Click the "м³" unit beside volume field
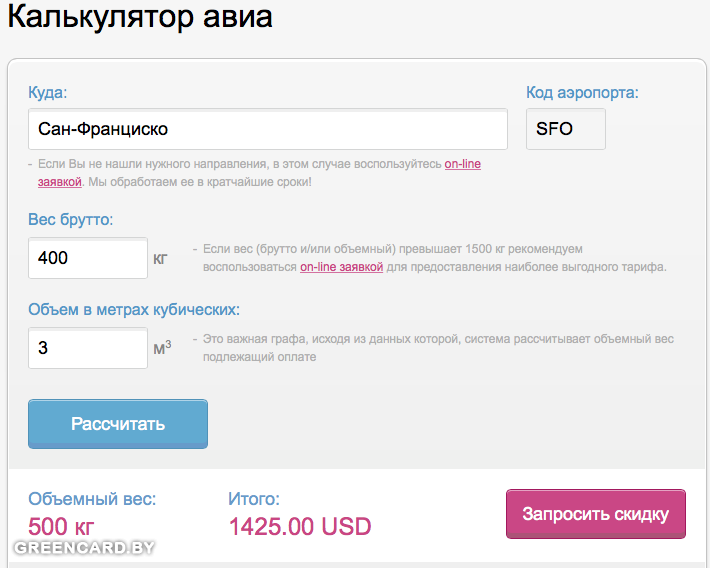The height and width of the screenshot is (568, 710). [161, 349]
